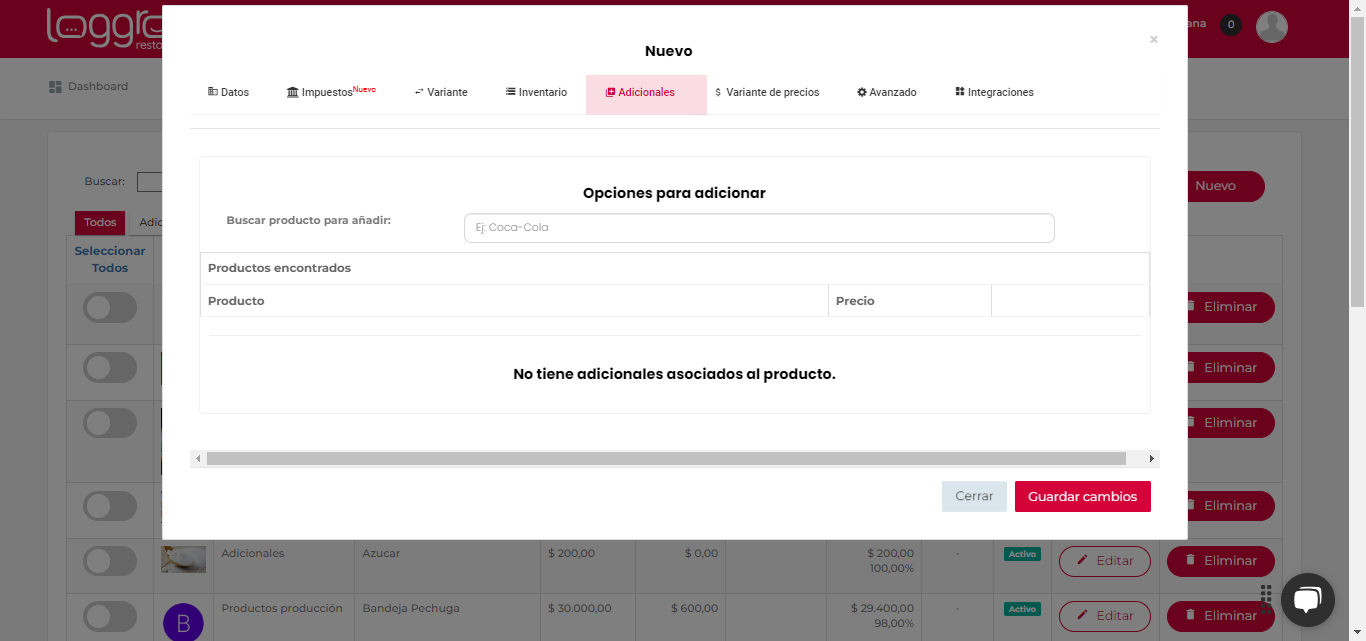Image resolution: width=1366 pixels, height=641 pixels.
Task: Open the Datos tab
Action: [229, 92]
